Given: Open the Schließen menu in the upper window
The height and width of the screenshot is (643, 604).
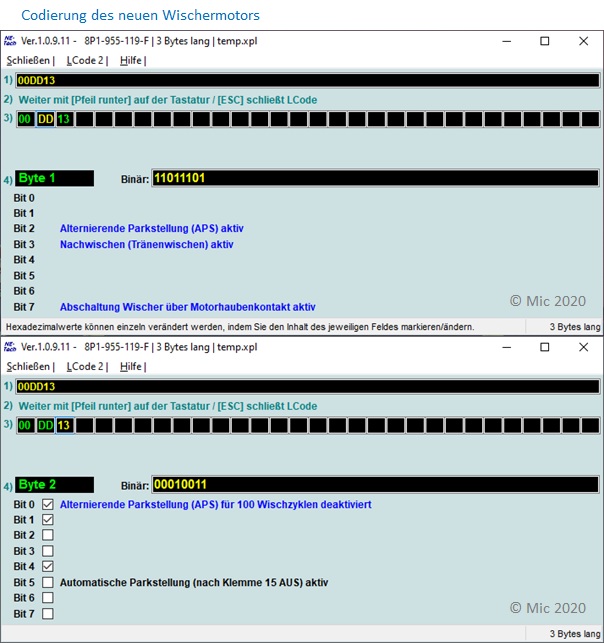Looking at the screenshot, I should tap(28, 60).
